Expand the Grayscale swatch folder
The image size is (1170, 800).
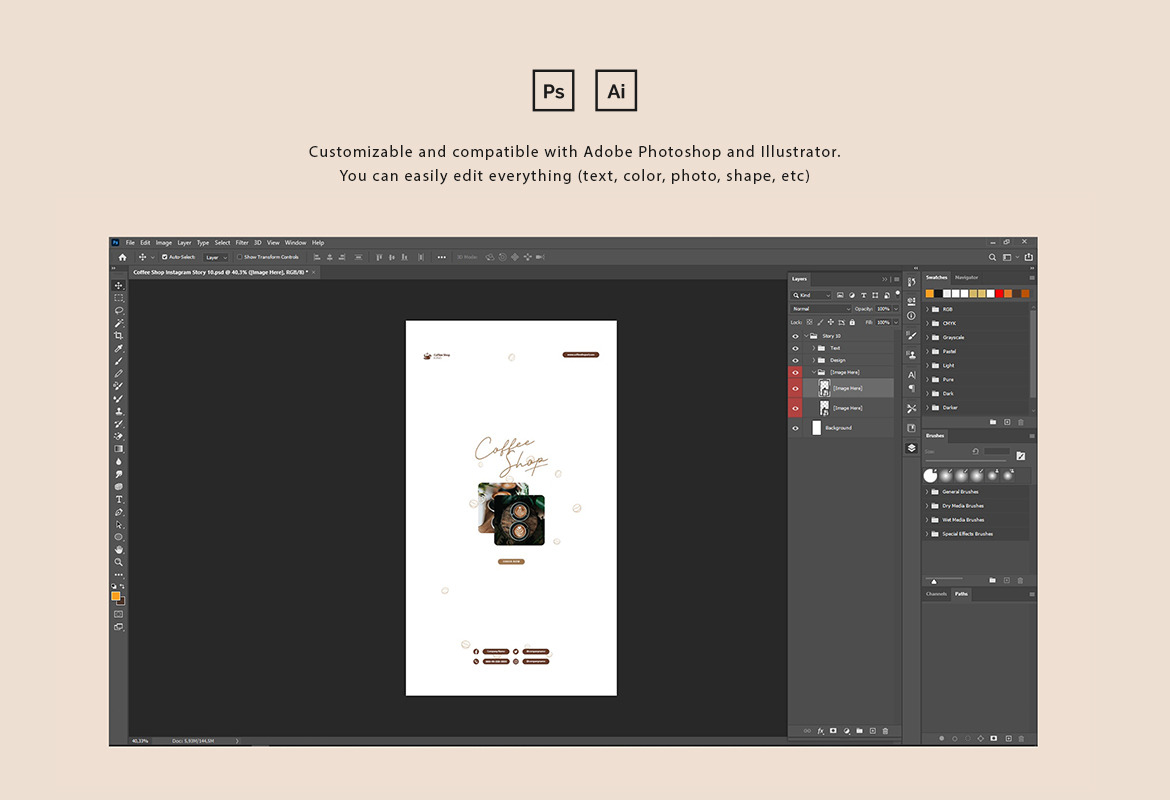click(927, 337)
